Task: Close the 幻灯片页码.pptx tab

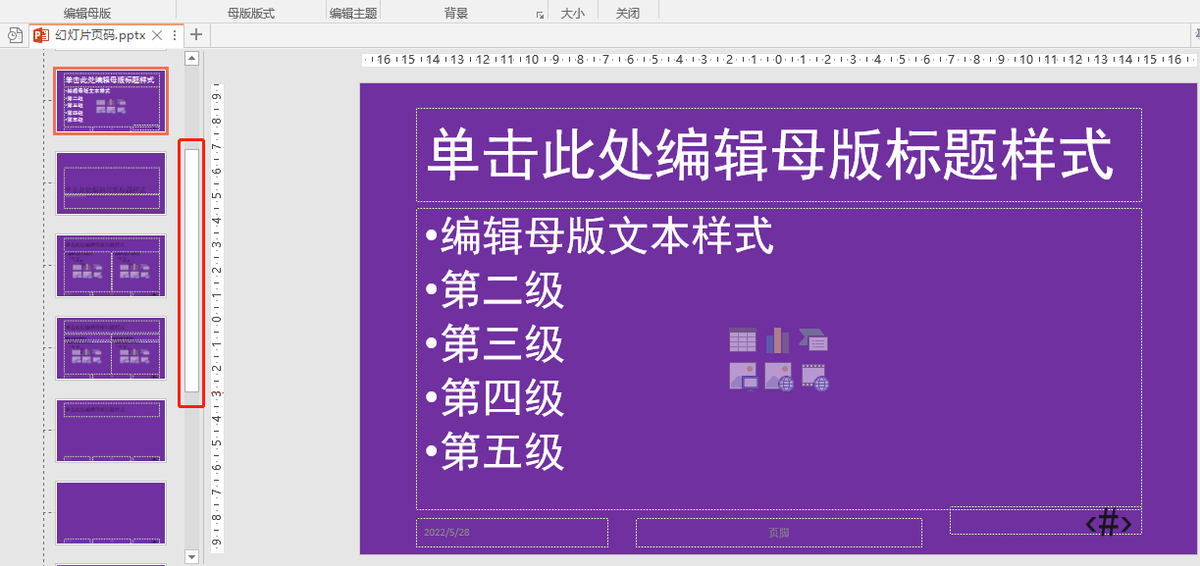Action: (x=155, y=35)
